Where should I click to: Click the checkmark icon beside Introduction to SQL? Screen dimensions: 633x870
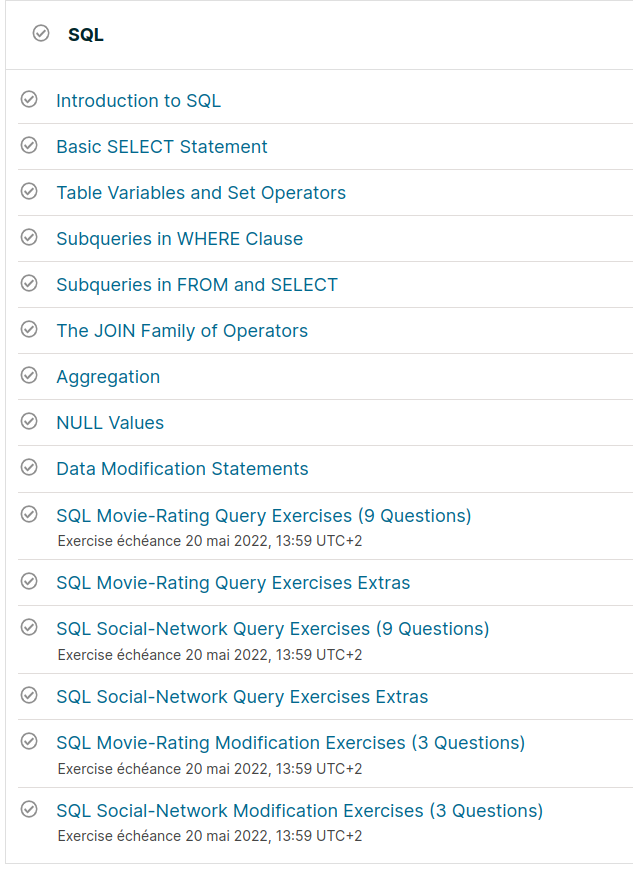[x=29, y=99]
